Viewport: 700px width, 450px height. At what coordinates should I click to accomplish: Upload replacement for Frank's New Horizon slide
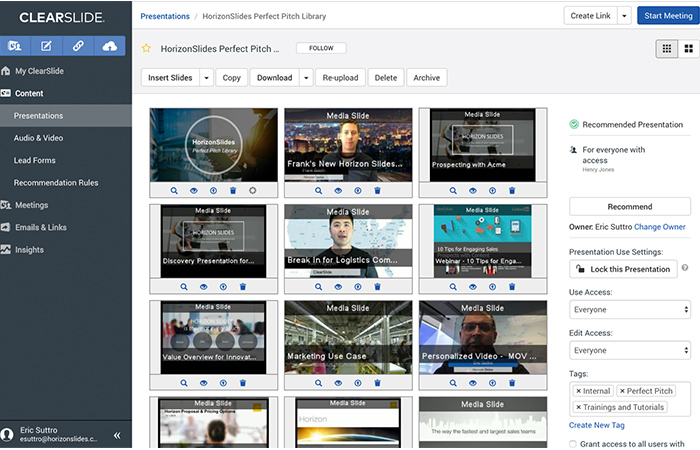coord(358,191)
